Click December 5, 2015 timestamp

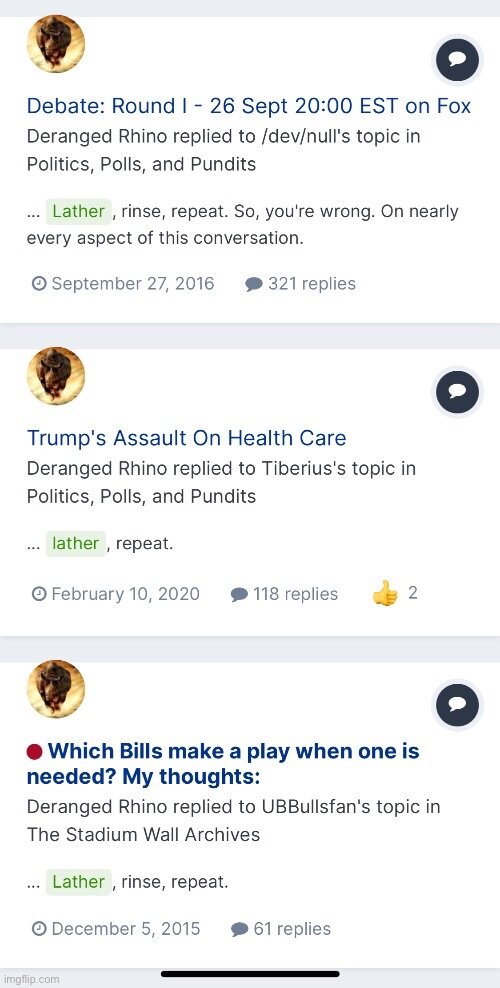(116, 929)
